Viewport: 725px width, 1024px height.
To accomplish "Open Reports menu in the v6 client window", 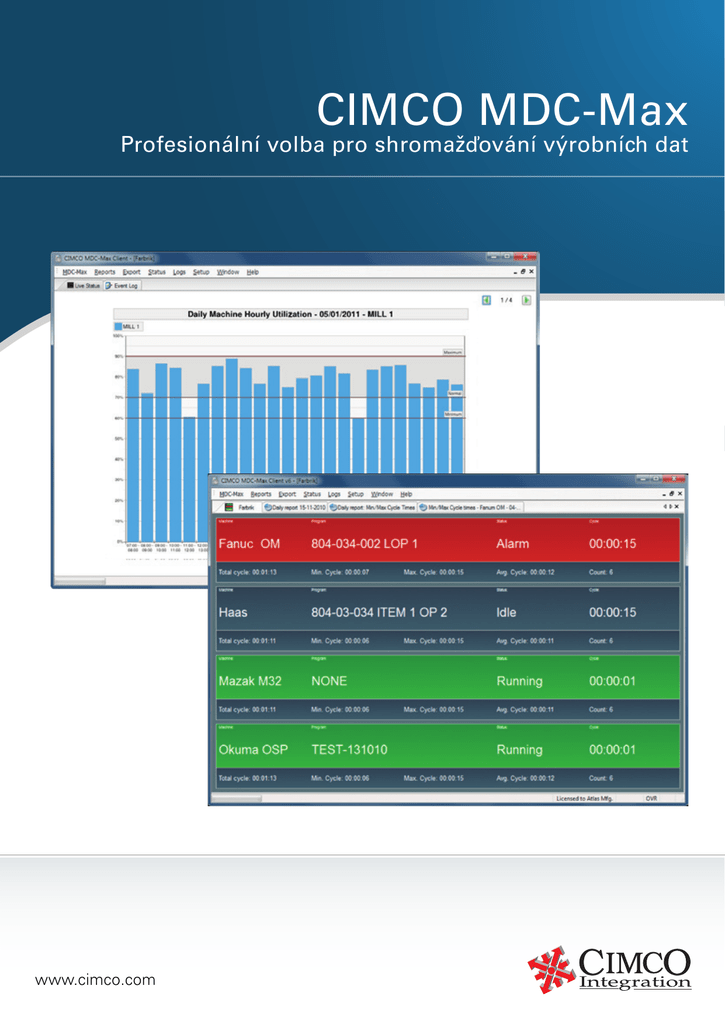I will 261,494.
